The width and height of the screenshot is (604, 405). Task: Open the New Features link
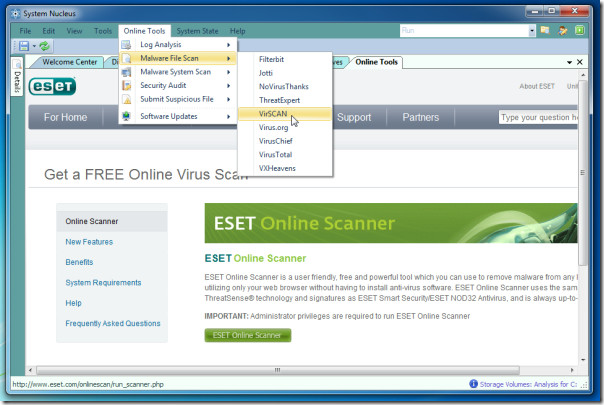(x=89, y=242)
